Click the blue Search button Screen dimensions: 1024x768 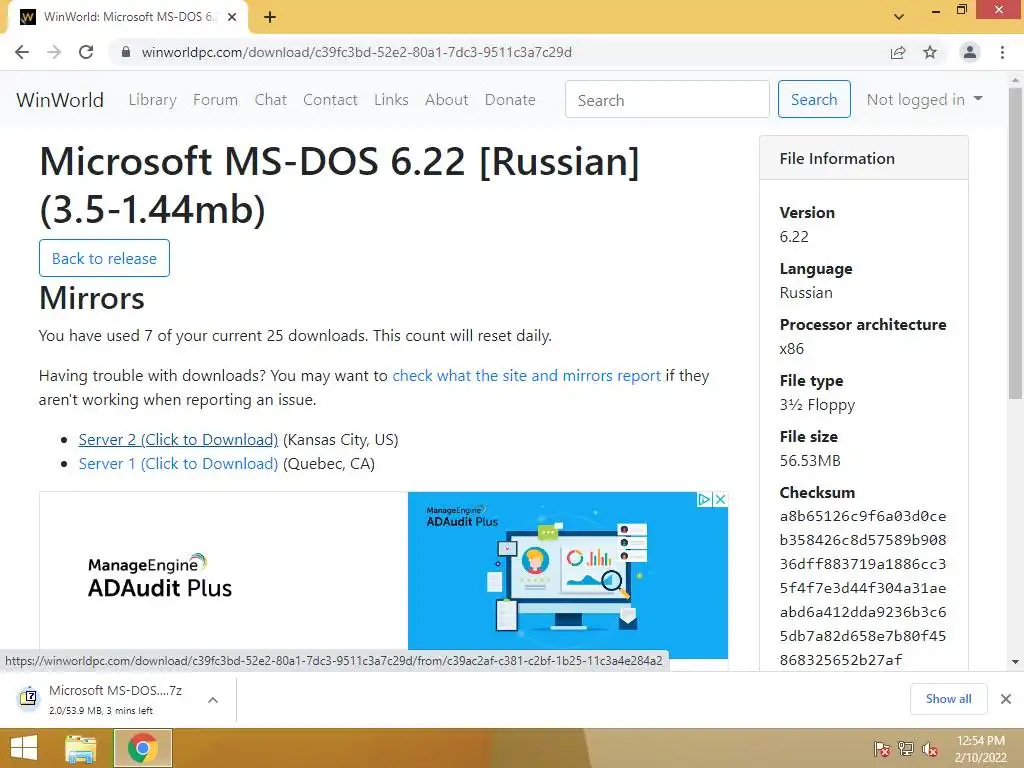(814, 99)
